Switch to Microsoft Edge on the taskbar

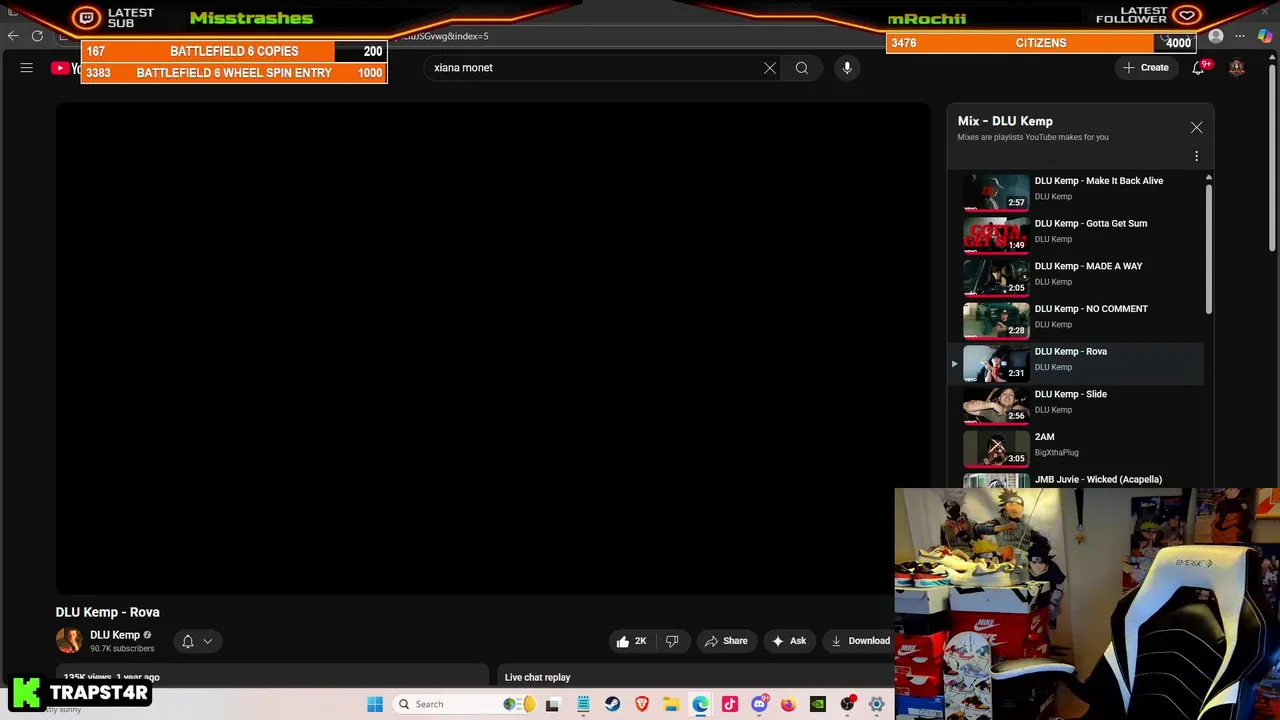click(700, 704)
